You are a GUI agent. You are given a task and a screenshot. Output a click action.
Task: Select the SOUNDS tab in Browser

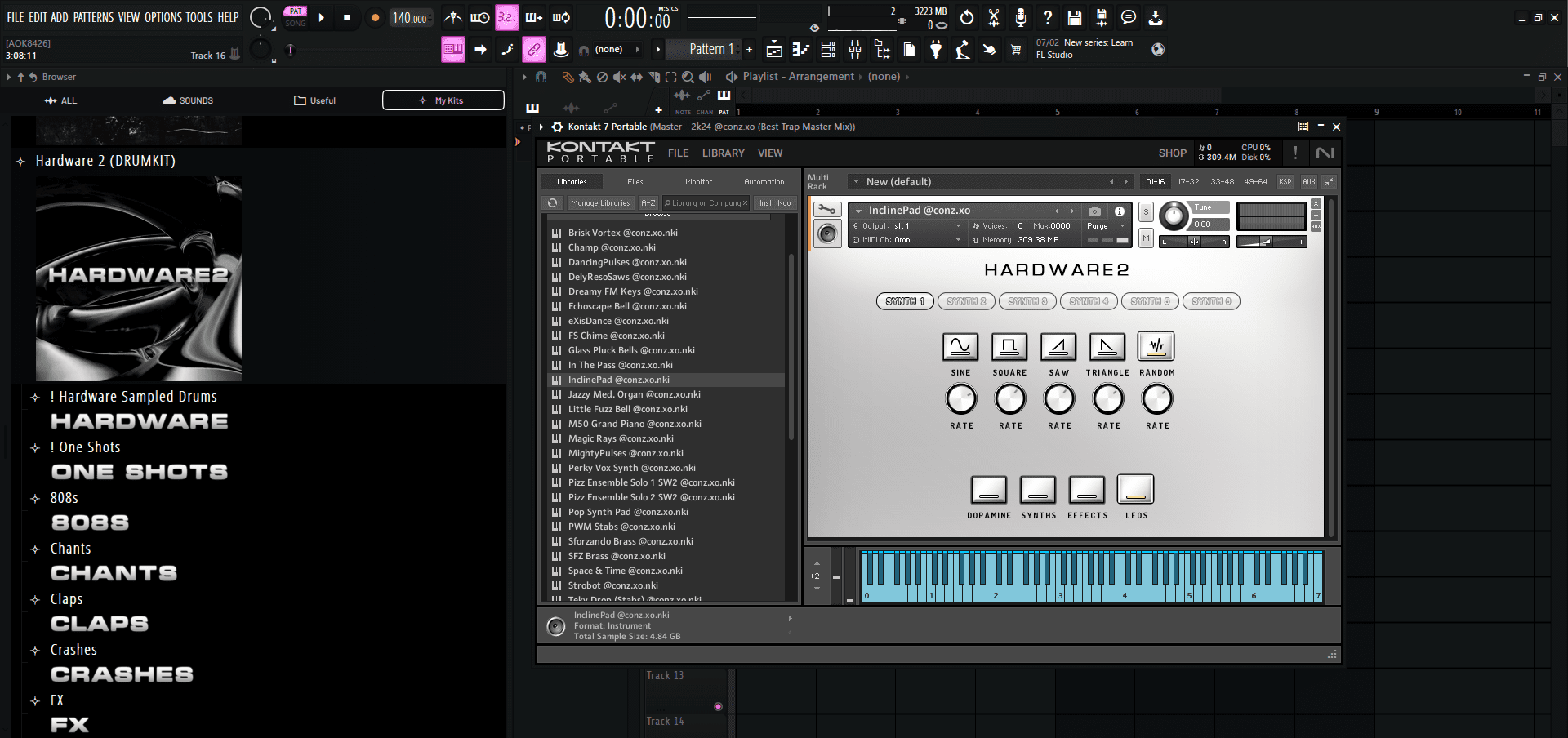pyautogui.click(x=188, y=100)
